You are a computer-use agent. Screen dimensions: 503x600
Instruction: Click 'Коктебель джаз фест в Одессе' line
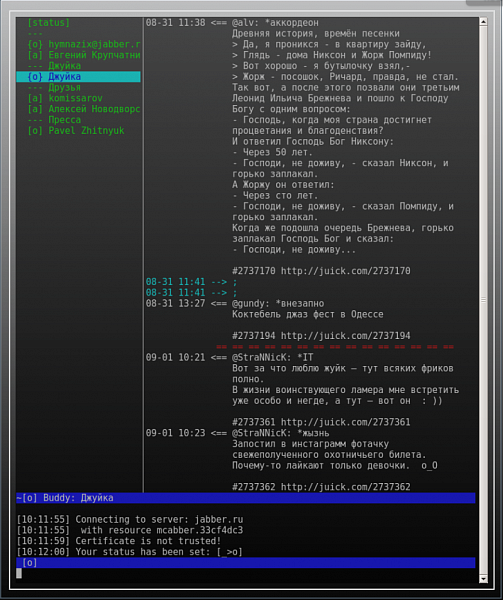[308, 314]
